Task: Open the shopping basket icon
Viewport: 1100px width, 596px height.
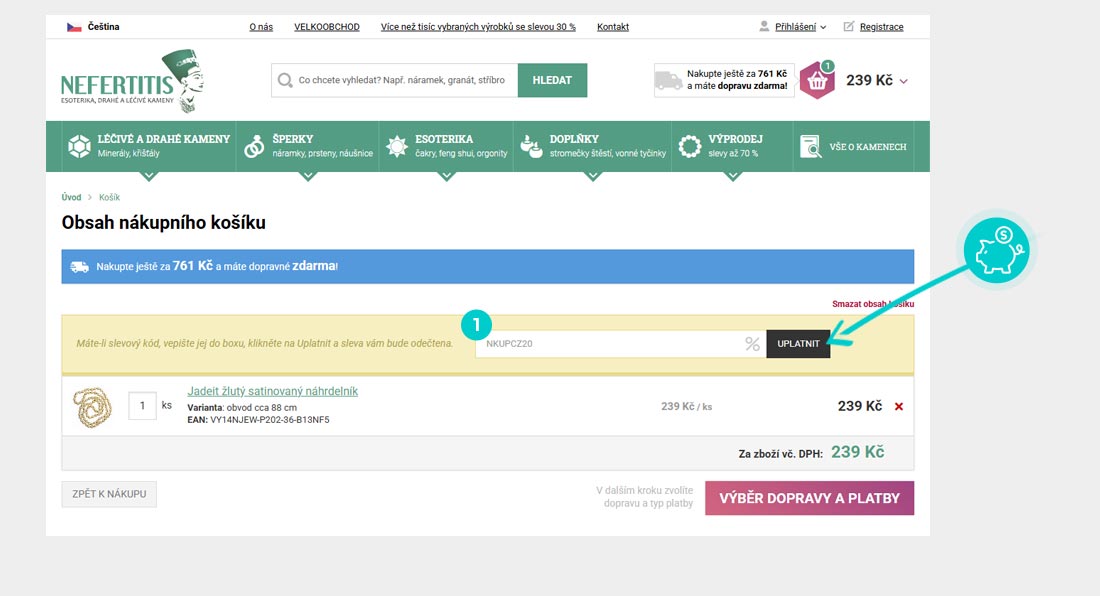Action: 817,81
